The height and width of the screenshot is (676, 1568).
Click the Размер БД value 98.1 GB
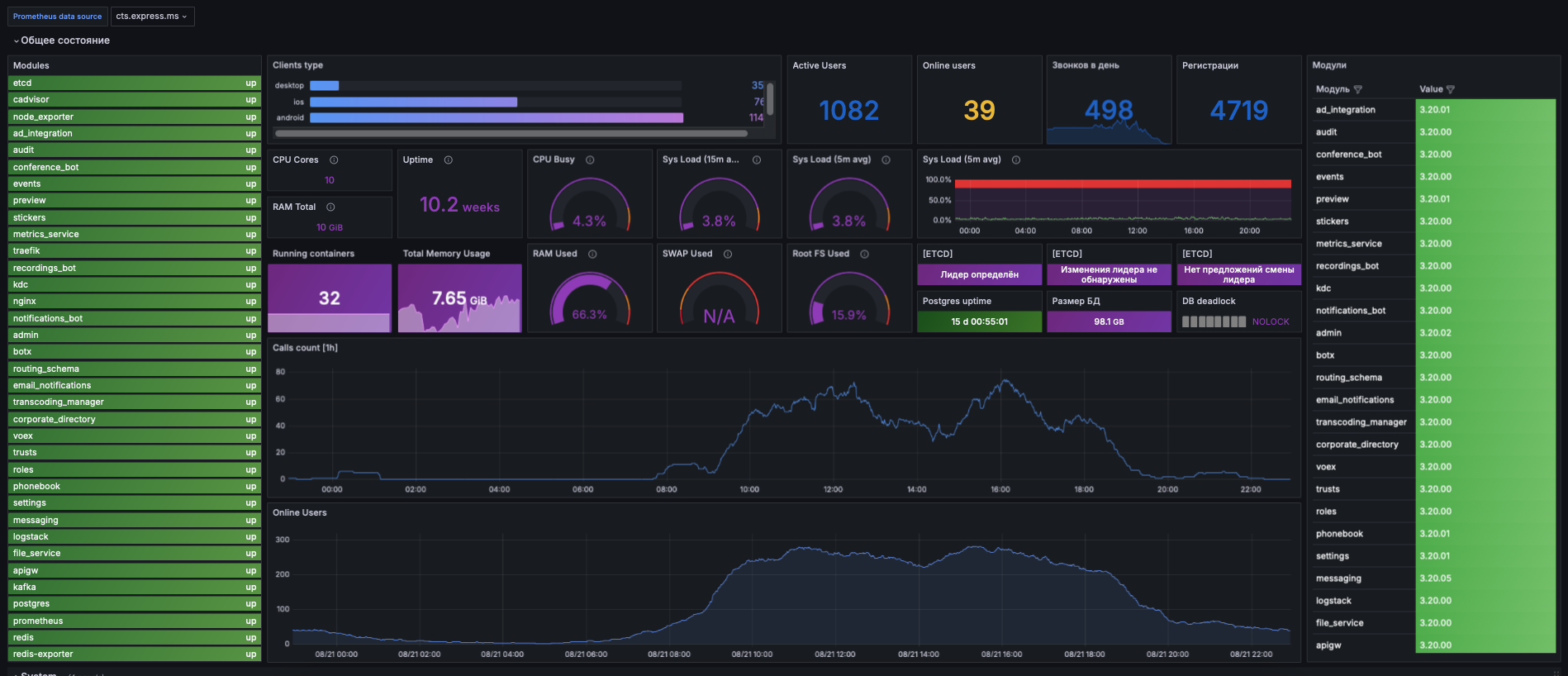click(x=1109, y=321)
